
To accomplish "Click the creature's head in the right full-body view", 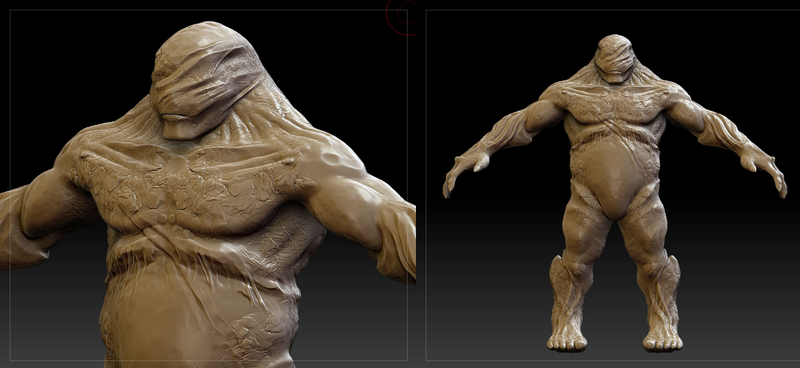I will (615, 58).
